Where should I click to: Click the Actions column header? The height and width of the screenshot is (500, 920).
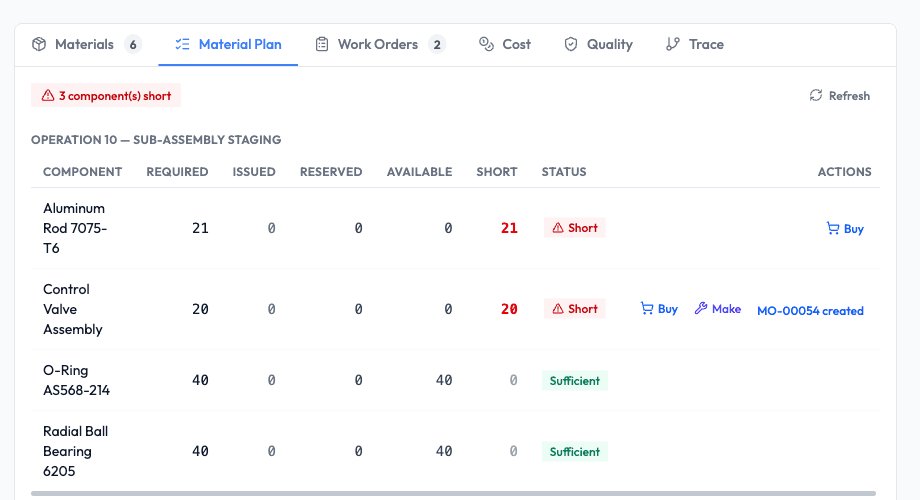[x=844, y=172]
